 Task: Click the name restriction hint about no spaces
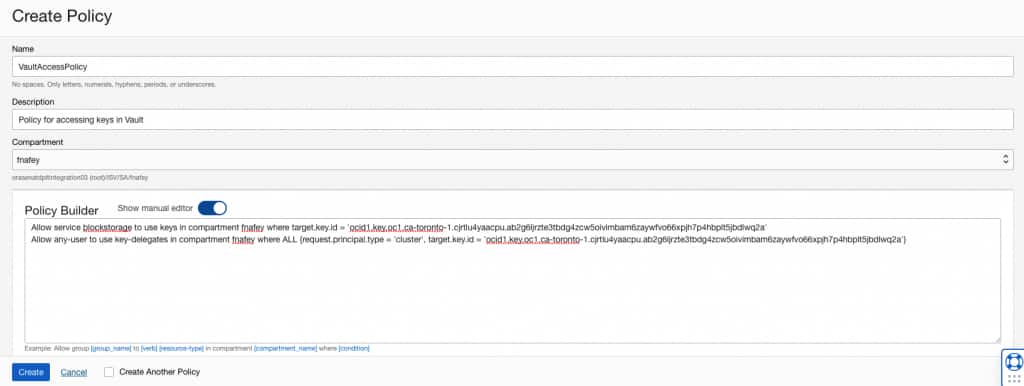point(114,84)
